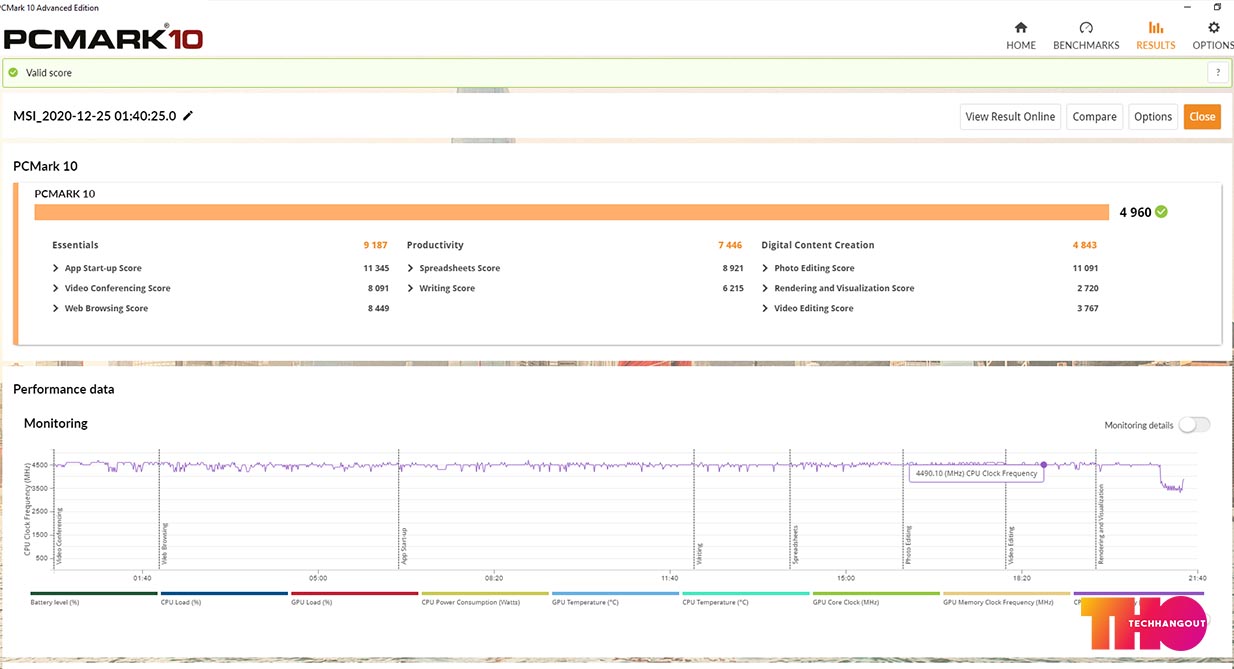Screen dimensions: 1234x669
Task: Open the BENCHMARKS tab
Action: coord(1086,35)
